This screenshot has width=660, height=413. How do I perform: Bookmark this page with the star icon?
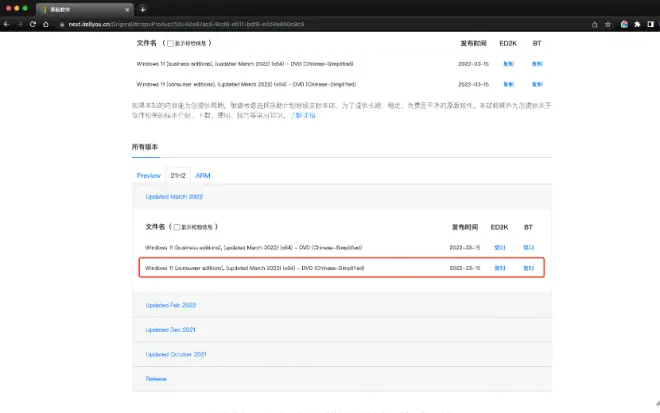[x=608, y=24]
